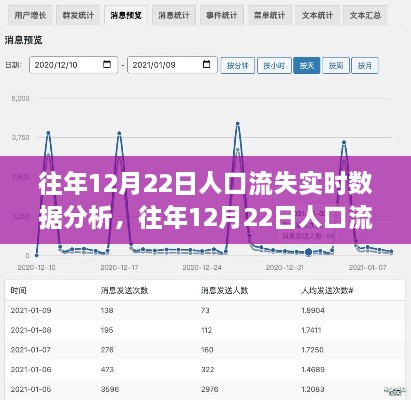The width and height of the screenshot is (411, 400).
Task: Go to the 事件统计 tab
Action: point(221,15)
